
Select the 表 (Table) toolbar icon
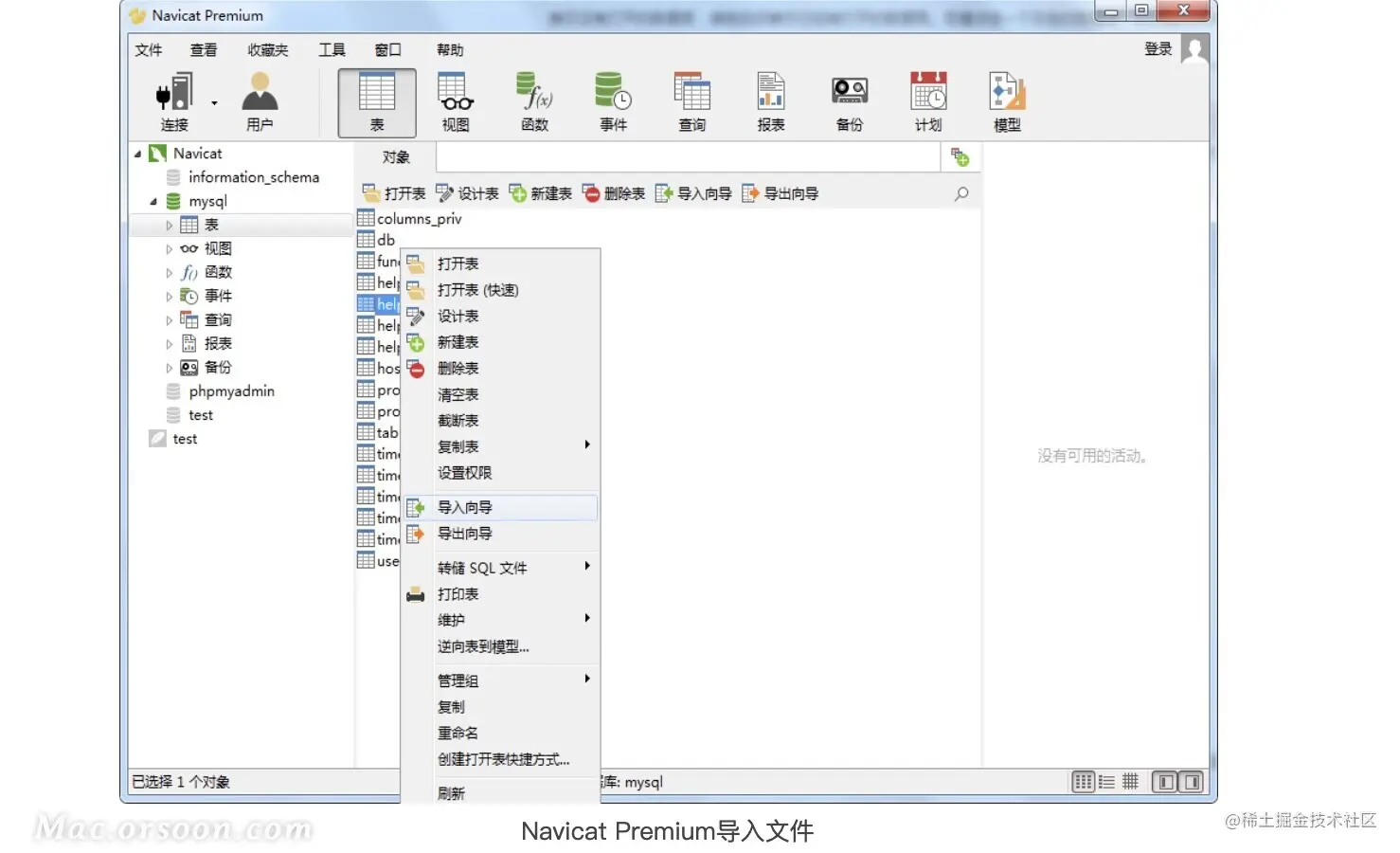[377, 102]
